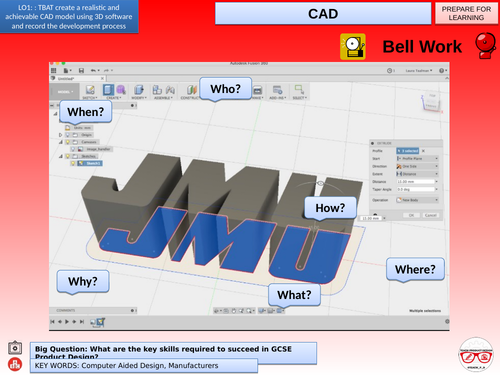500x375 pixels.
Task: Toggle Canvases folder visibility lightbulb
Action: click(x=68, y=142)
